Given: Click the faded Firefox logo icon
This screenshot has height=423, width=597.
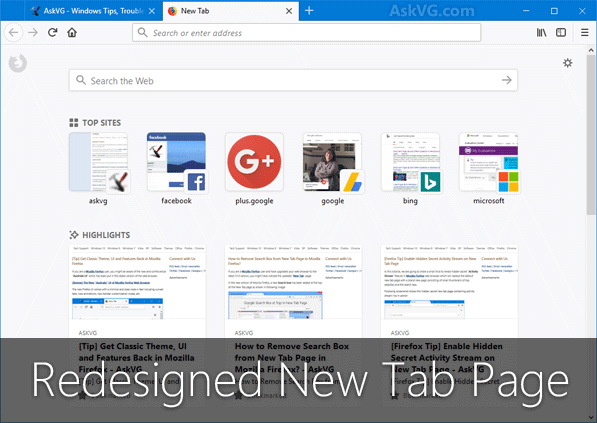Looking at the screenshot, I should pos(18,63).
